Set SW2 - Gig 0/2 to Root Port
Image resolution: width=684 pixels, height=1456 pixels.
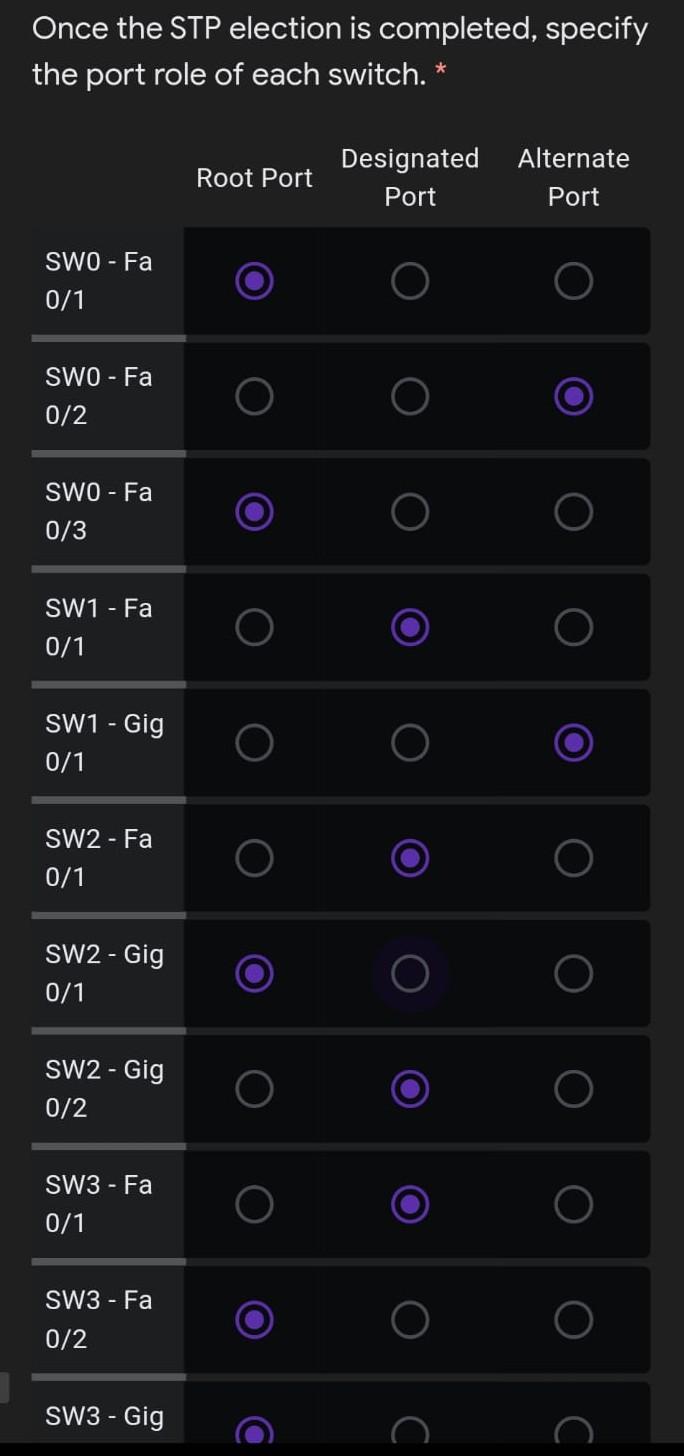tap(254, 1089)
